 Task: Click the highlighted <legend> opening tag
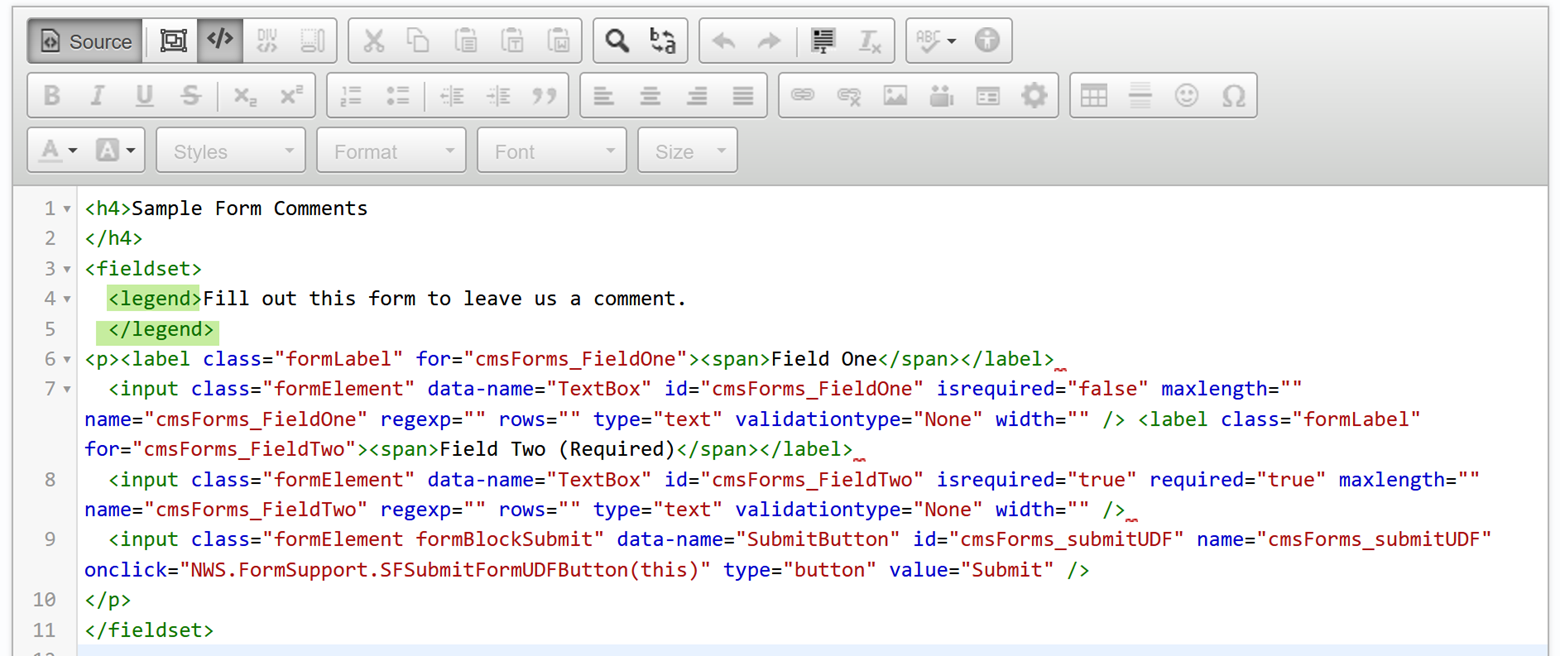click(x=155, y=298)
